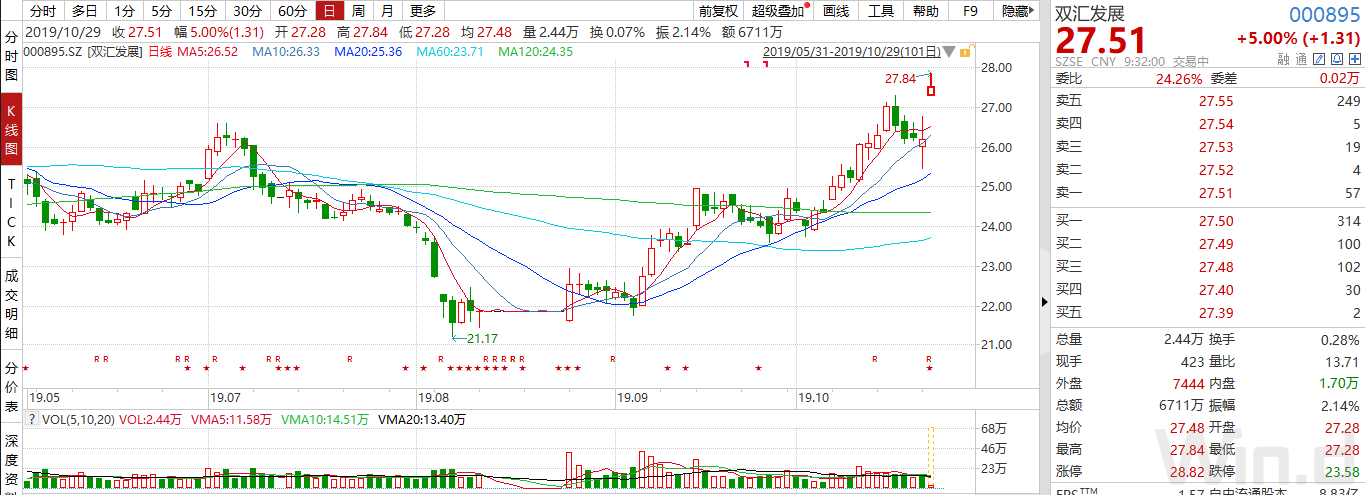This screenshot has height=495, width=1365.
Task: Click the 通 stock connect marker
Action: [x=1301, y=60]
